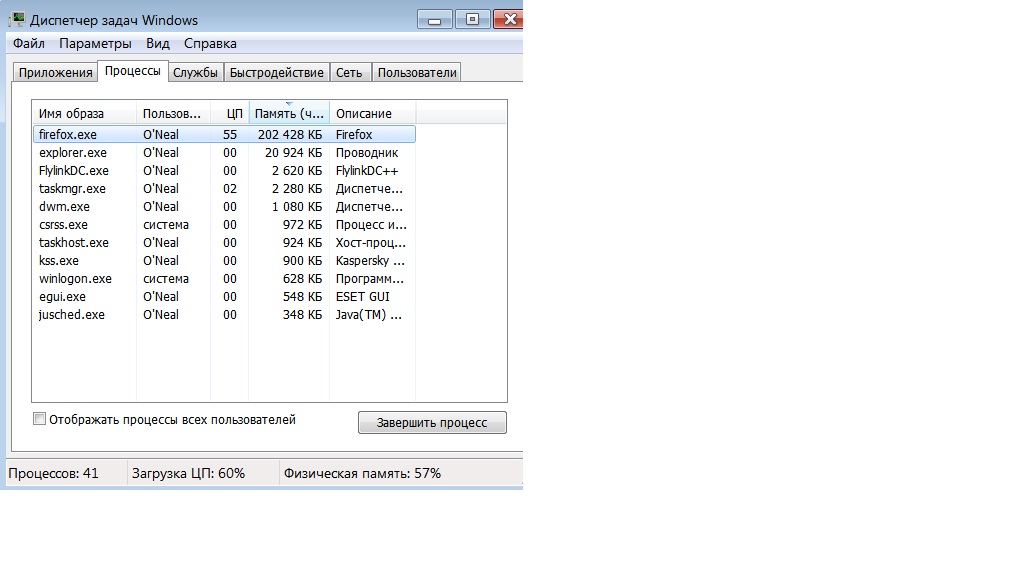This screenshot has width=1009, height=588.
Task: Switch to the Сеть tab
Action: pos(349,73)
